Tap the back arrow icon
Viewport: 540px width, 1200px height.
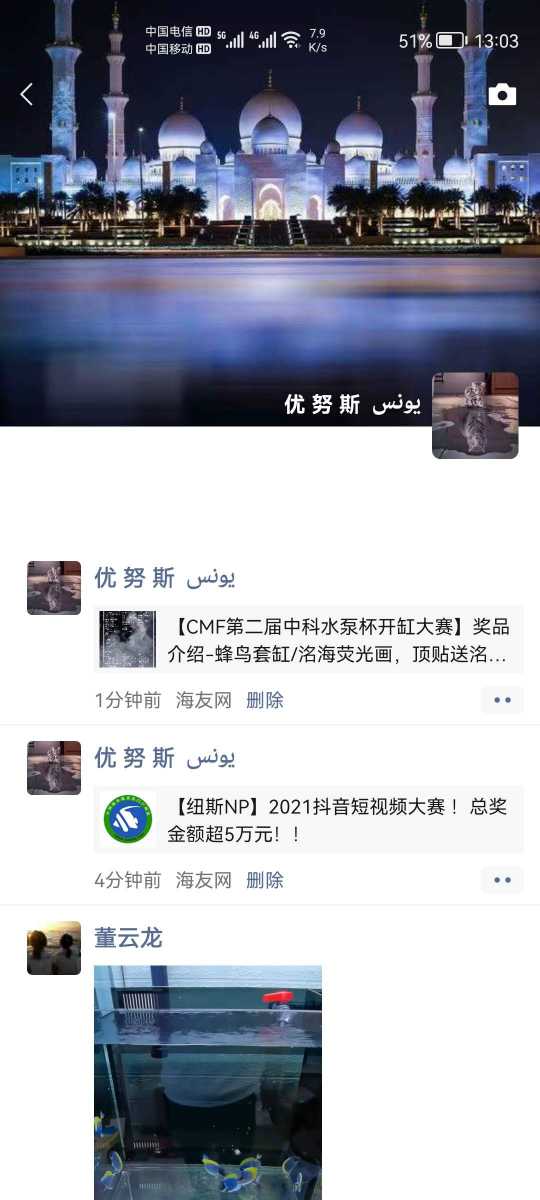tap(27, 94)
